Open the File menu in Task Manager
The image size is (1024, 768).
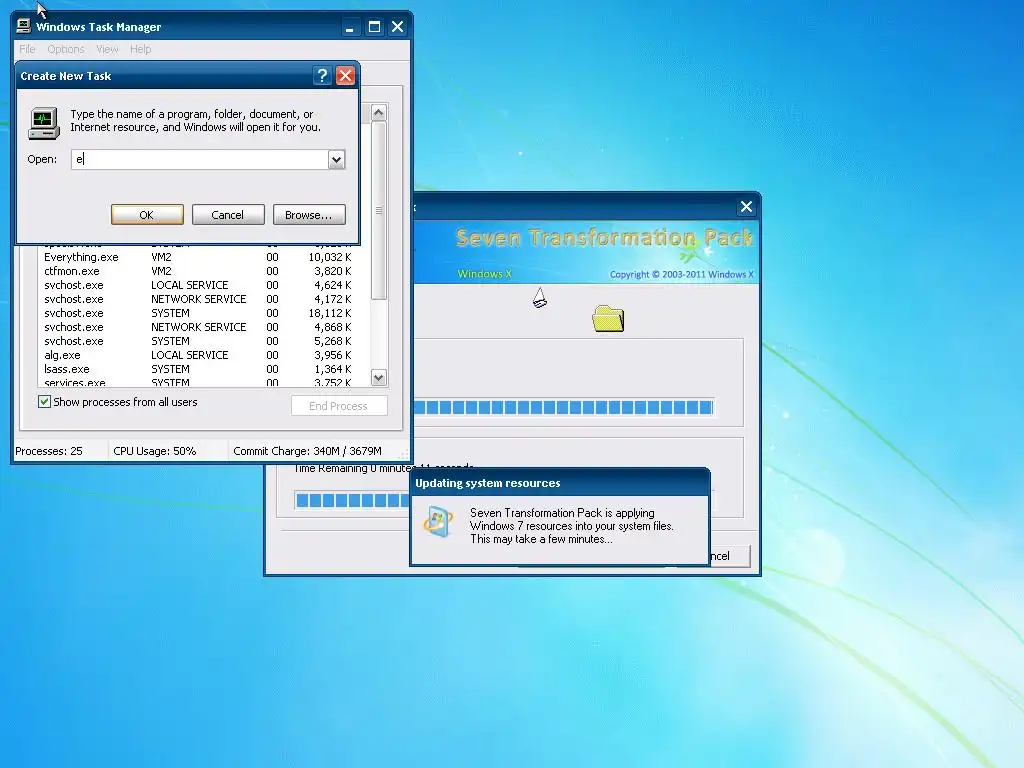27,49
